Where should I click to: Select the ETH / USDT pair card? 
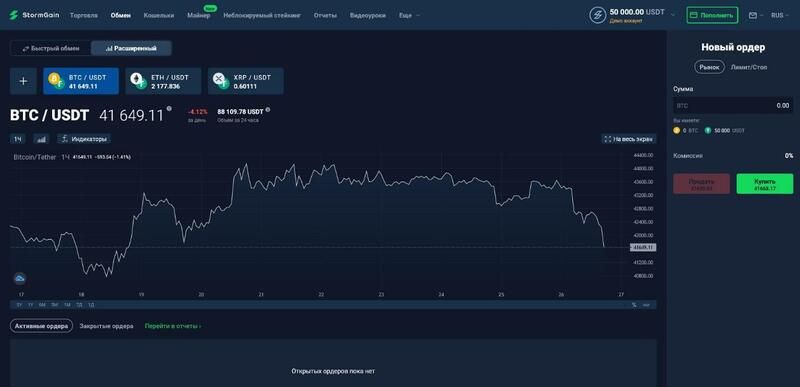[163, 81]
